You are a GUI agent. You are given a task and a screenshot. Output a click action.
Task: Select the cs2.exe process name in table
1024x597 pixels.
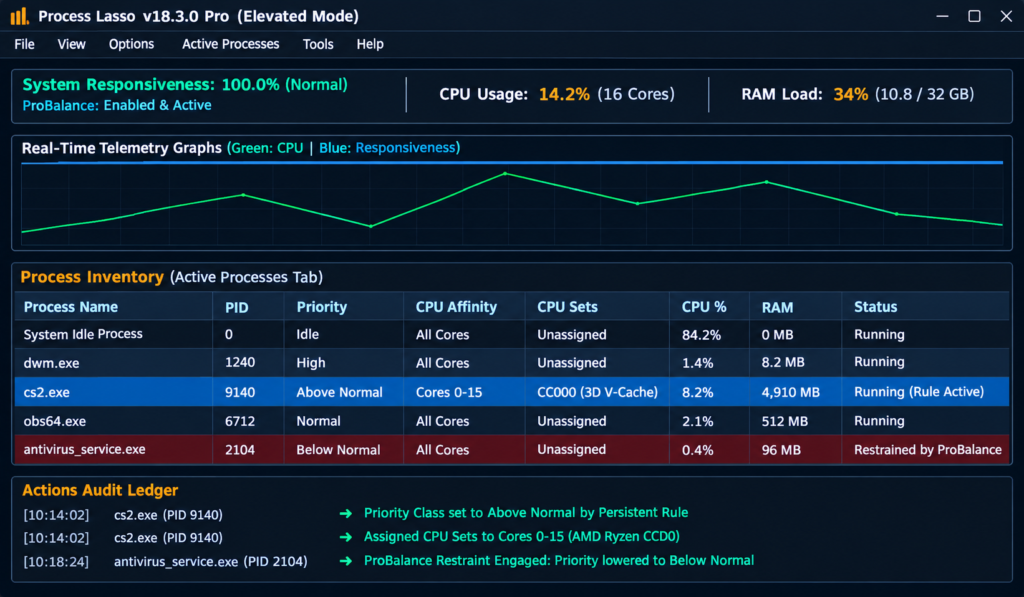click(46, 392)
